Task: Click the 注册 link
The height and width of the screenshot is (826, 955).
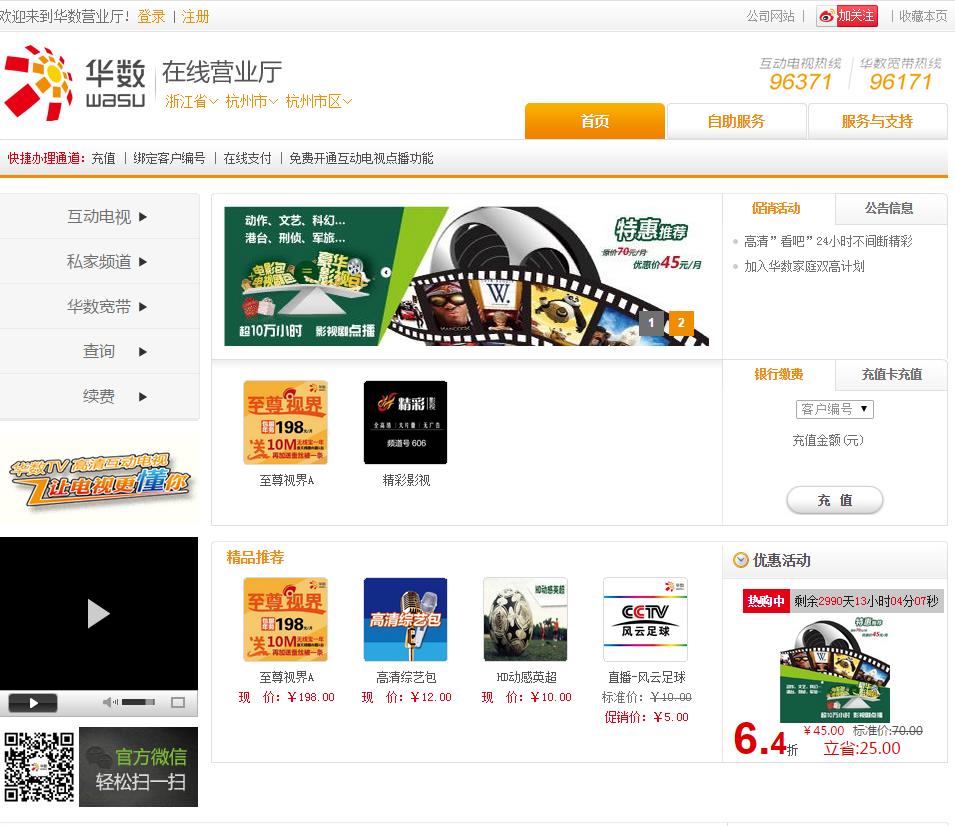Action: pos(196,16)
